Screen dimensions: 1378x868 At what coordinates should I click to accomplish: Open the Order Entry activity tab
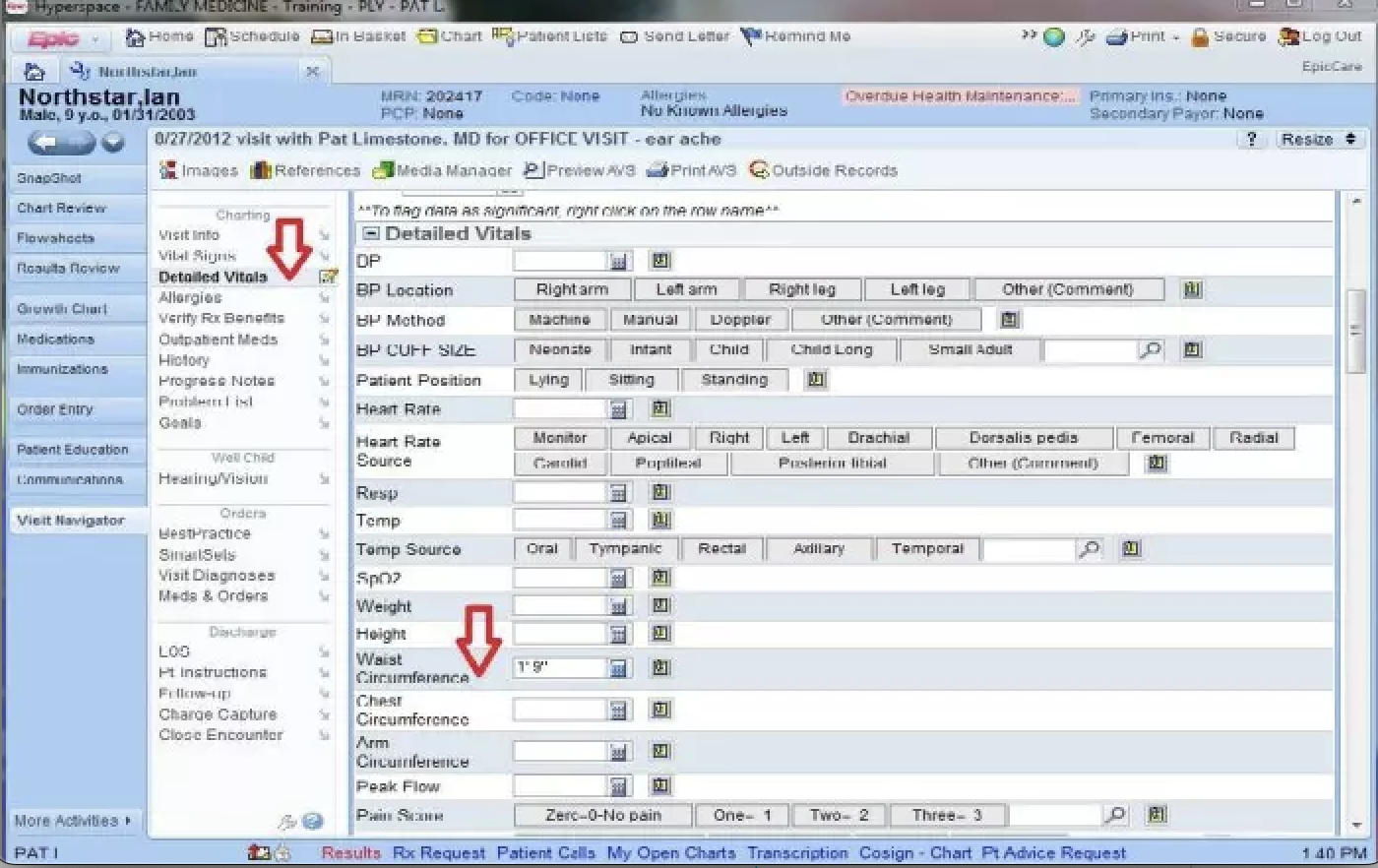click(76, 409)
